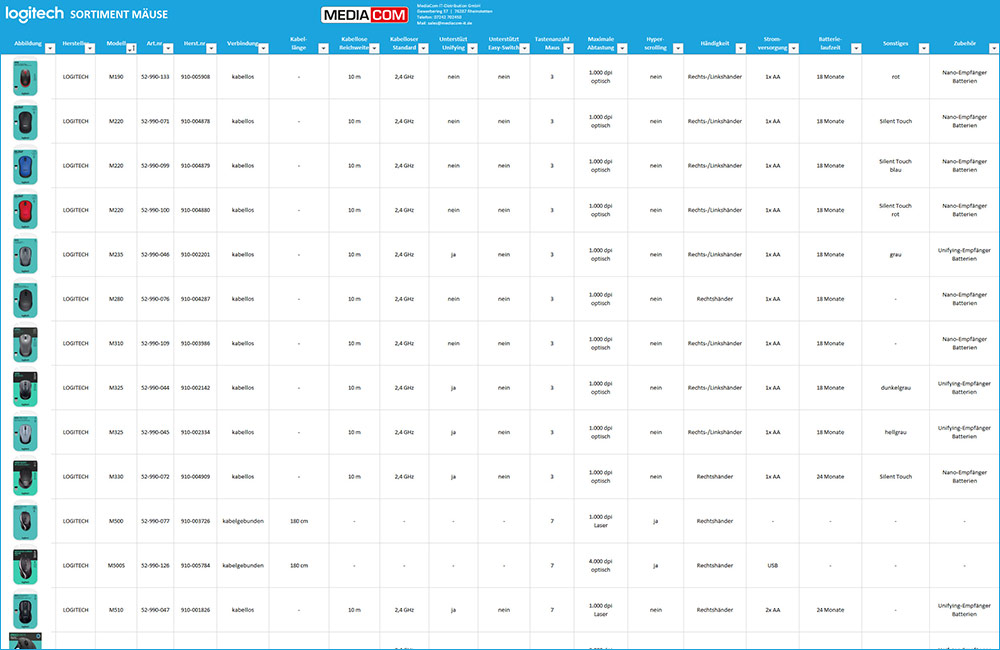Viewport: 1000px width, 650px height.
Task: Click the Logitech logo in the header
Action: pos(35,14)
